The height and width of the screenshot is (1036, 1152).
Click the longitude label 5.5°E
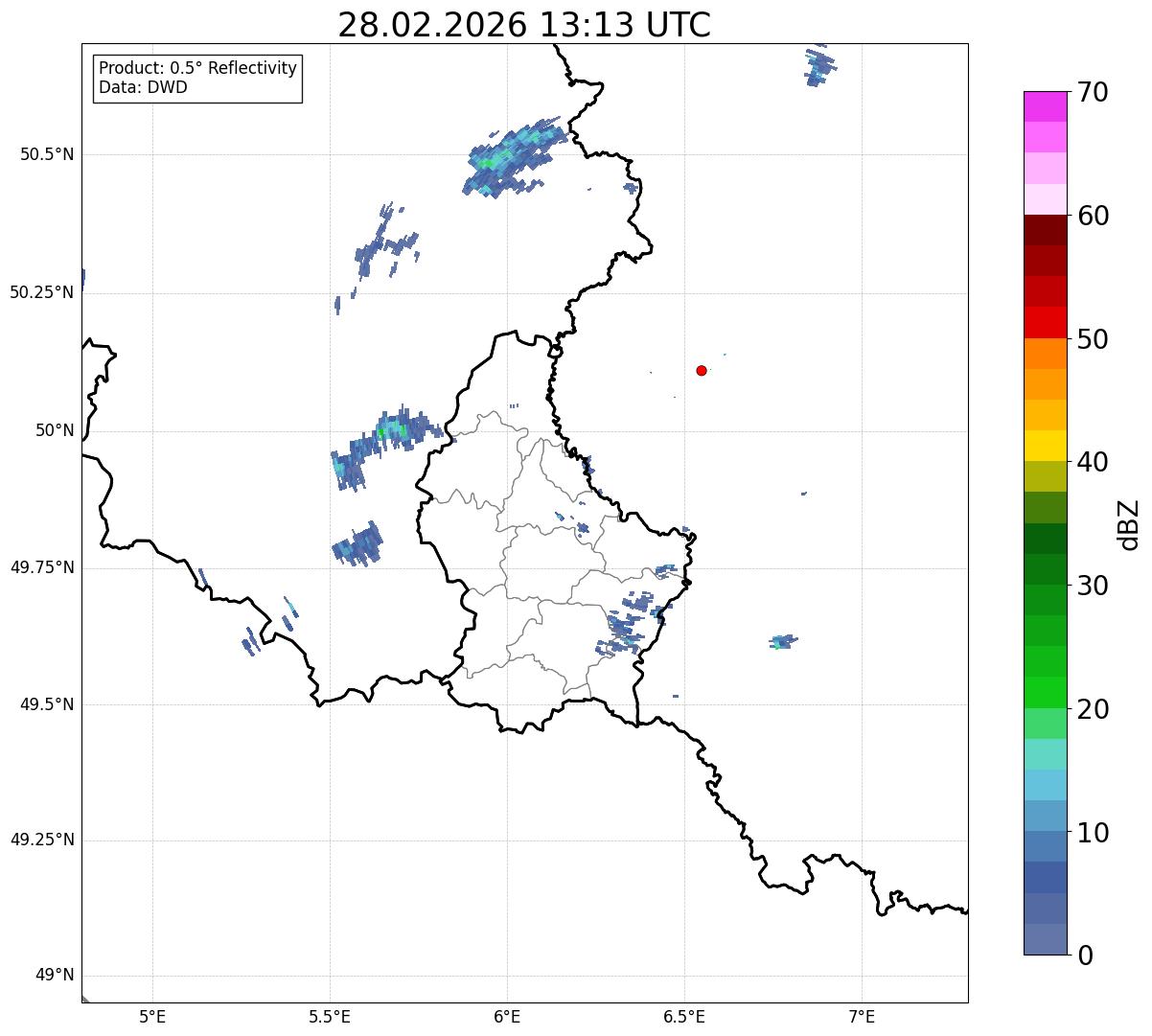point(330,1016)
